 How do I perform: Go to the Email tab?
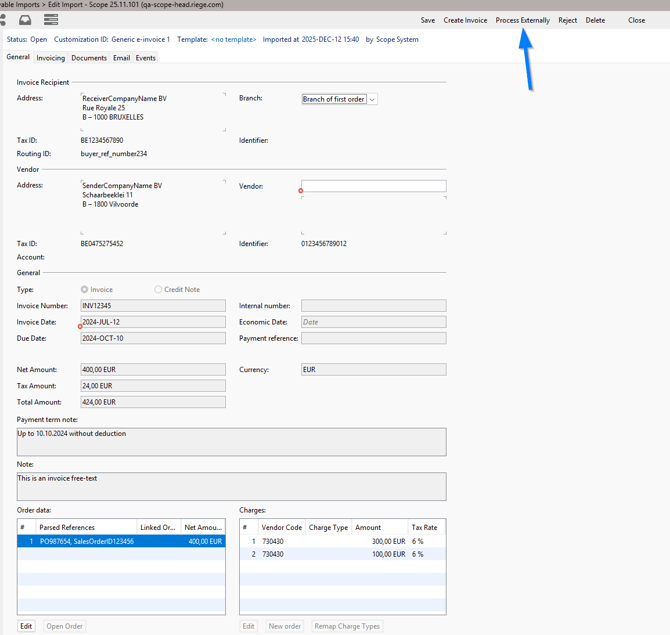click(x=121, y=58)
